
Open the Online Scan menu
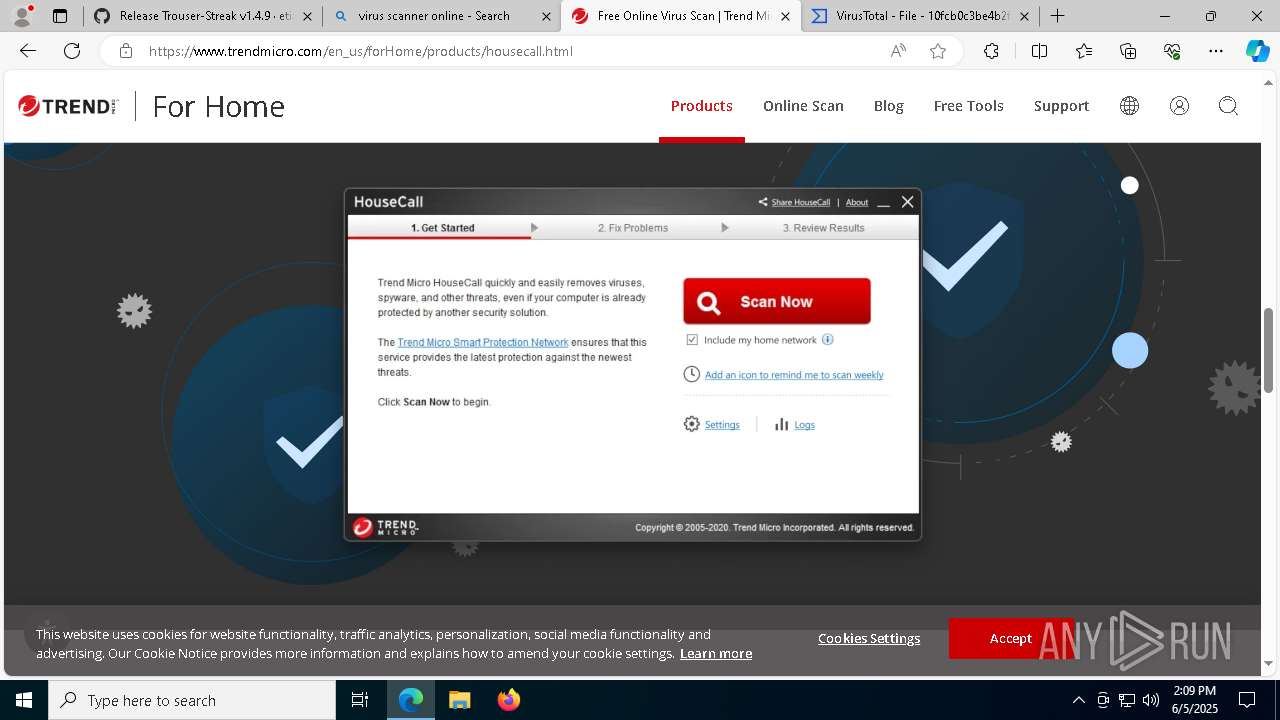[803, 106]
